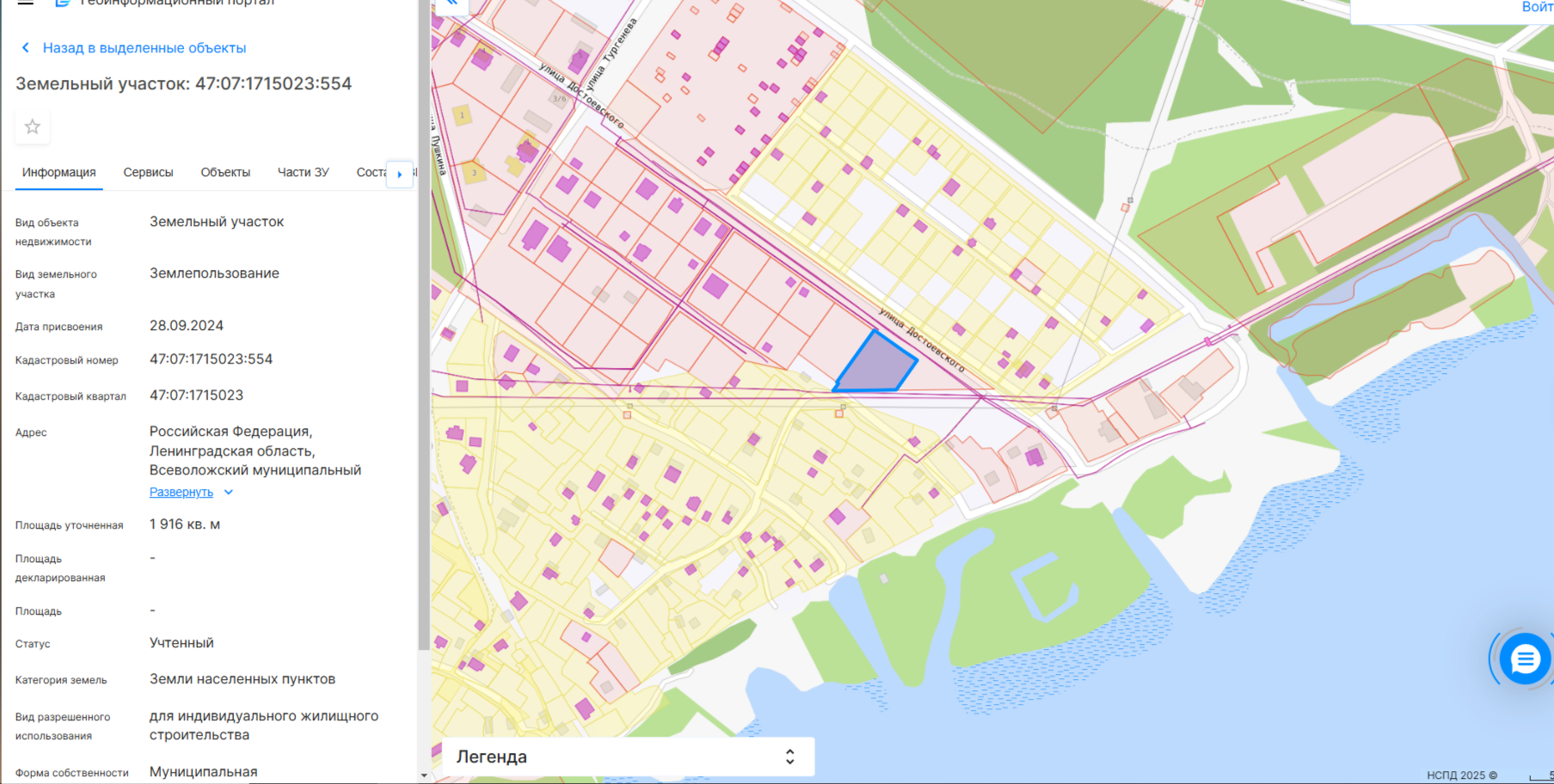Click cadastral quarter value 47:07:1715023
Image resolution: width=1554 pixels, height=784 pixels.
[196, 395]
